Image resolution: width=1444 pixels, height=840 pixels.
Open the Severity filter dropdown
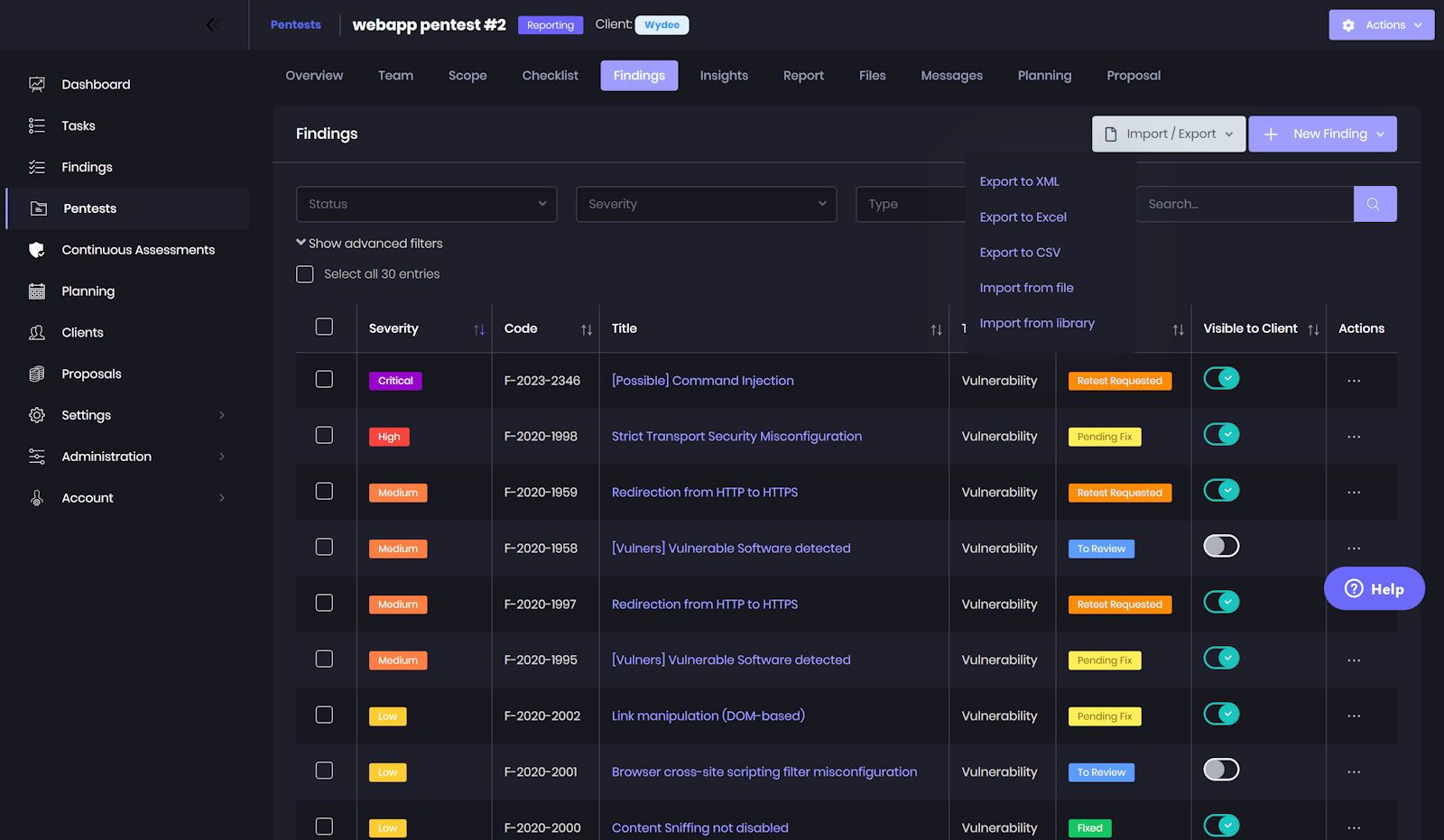coord(706,204)
